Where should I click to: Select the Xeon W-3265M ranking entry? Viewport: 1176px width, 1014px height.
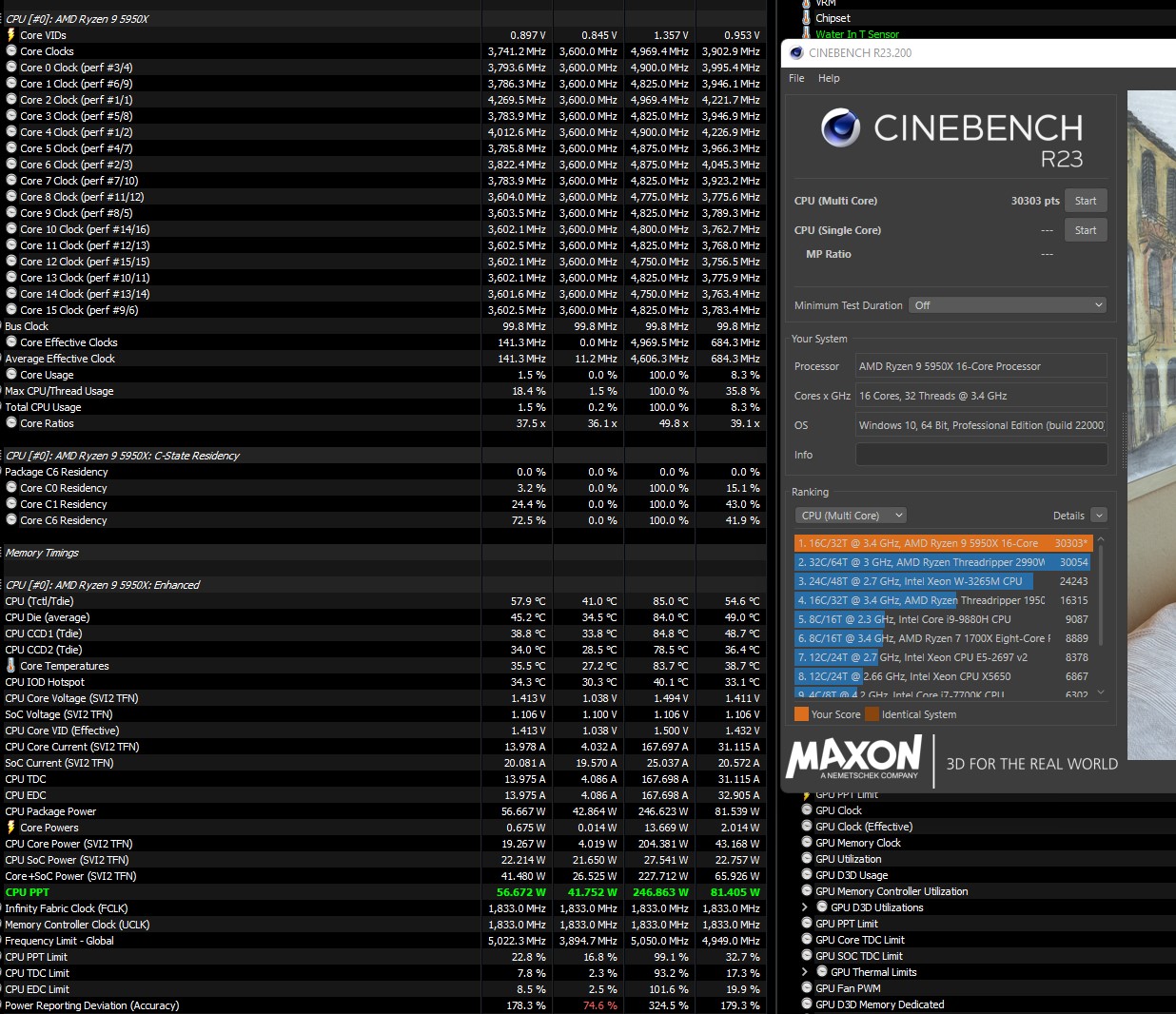coord(942,581)
